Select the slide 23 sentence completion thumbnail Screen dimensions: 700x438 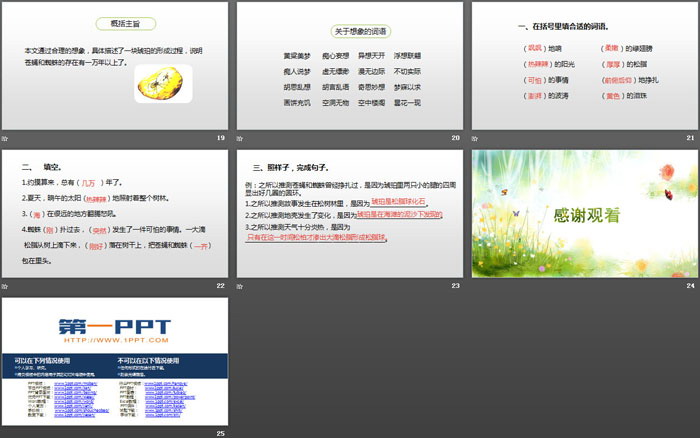(x=349, y=213)
